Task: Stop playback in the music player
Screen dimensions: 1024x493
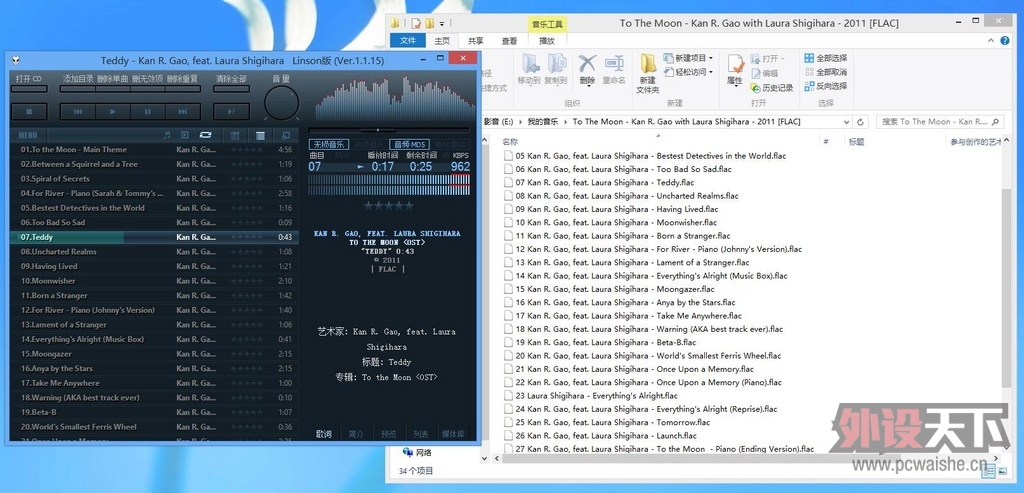Action: click(x=29, y=112)
